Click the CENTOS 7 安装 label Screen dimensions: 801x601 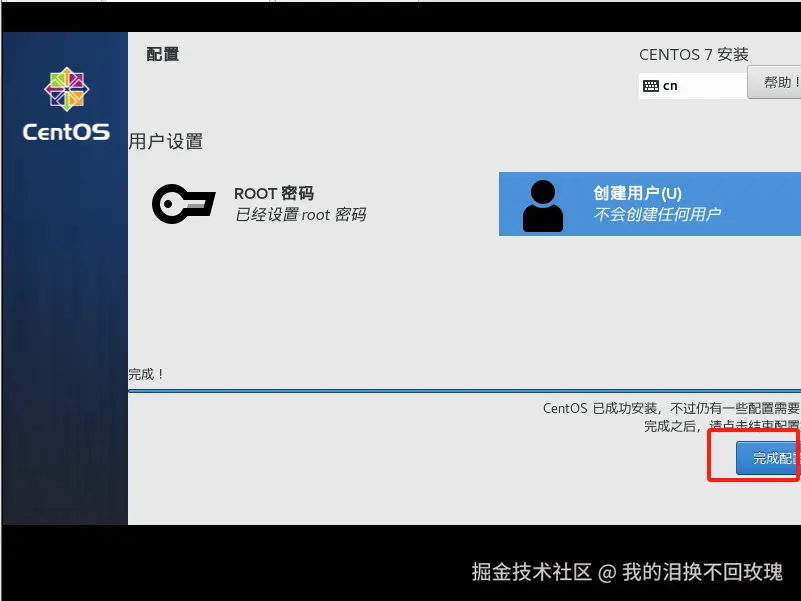[x=694, y=54]
